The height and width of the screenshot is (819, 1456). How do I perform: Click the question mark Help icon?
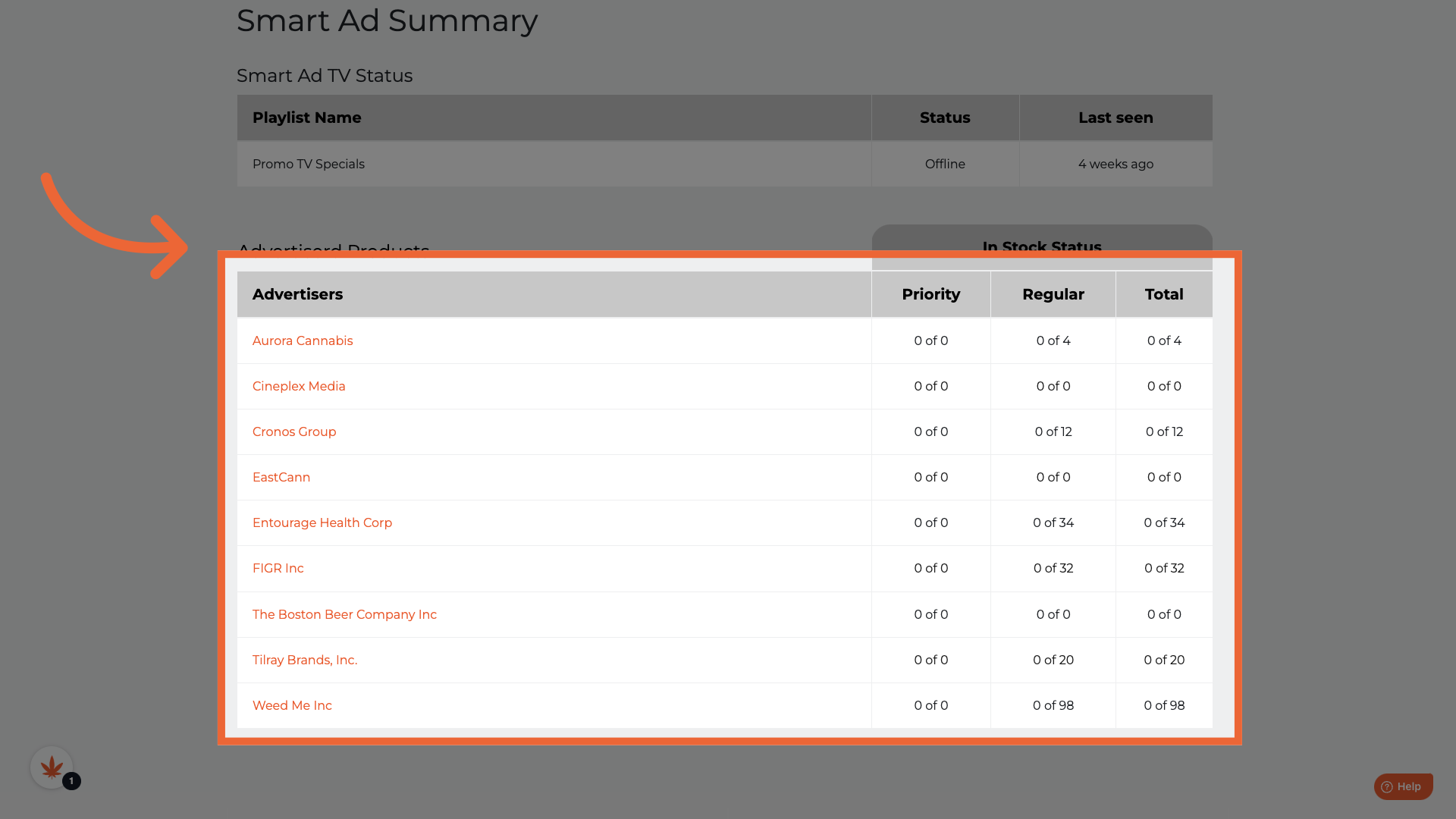[x=1386, y=787]
